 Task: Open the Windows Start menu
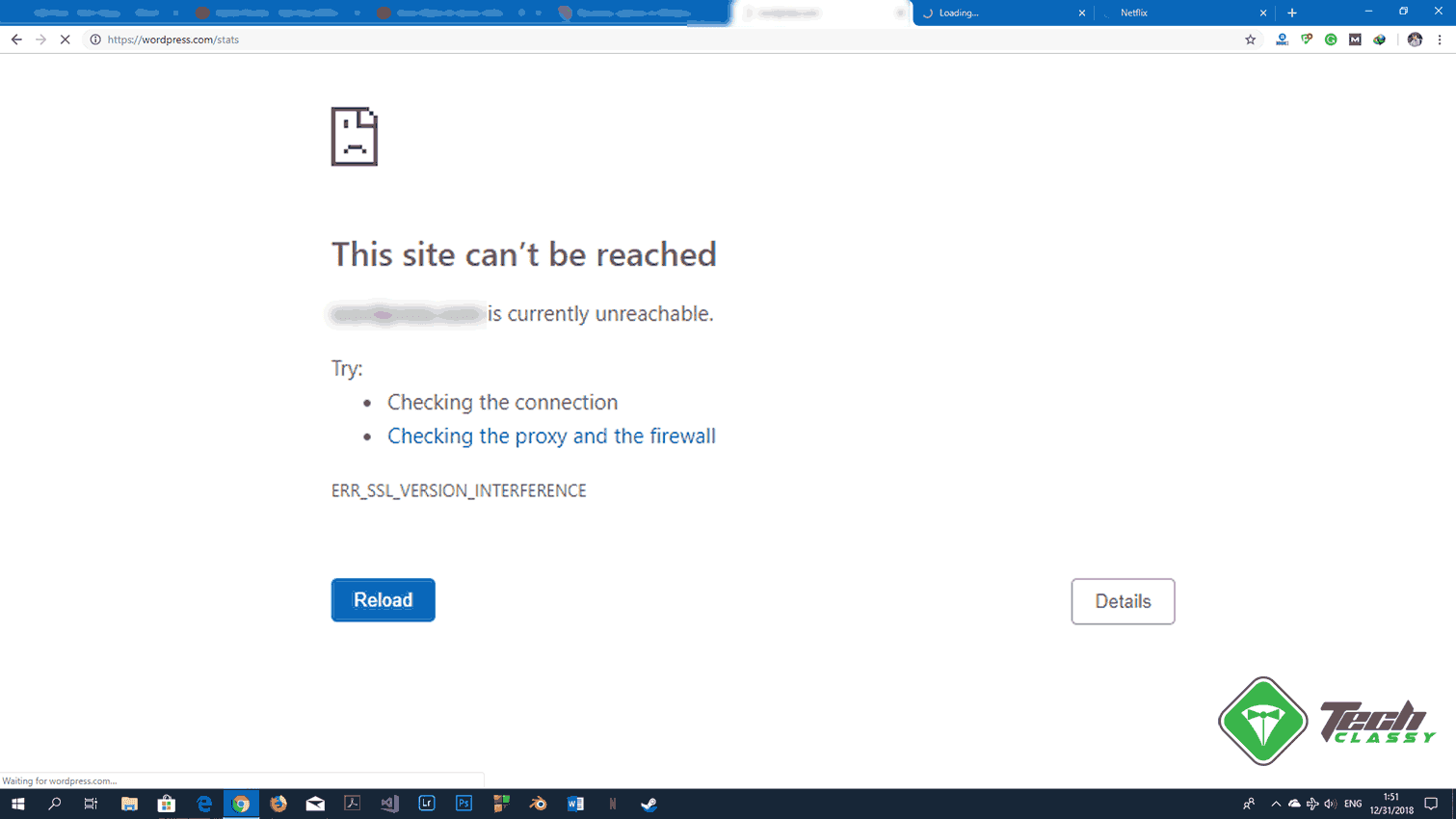[19, 805]
